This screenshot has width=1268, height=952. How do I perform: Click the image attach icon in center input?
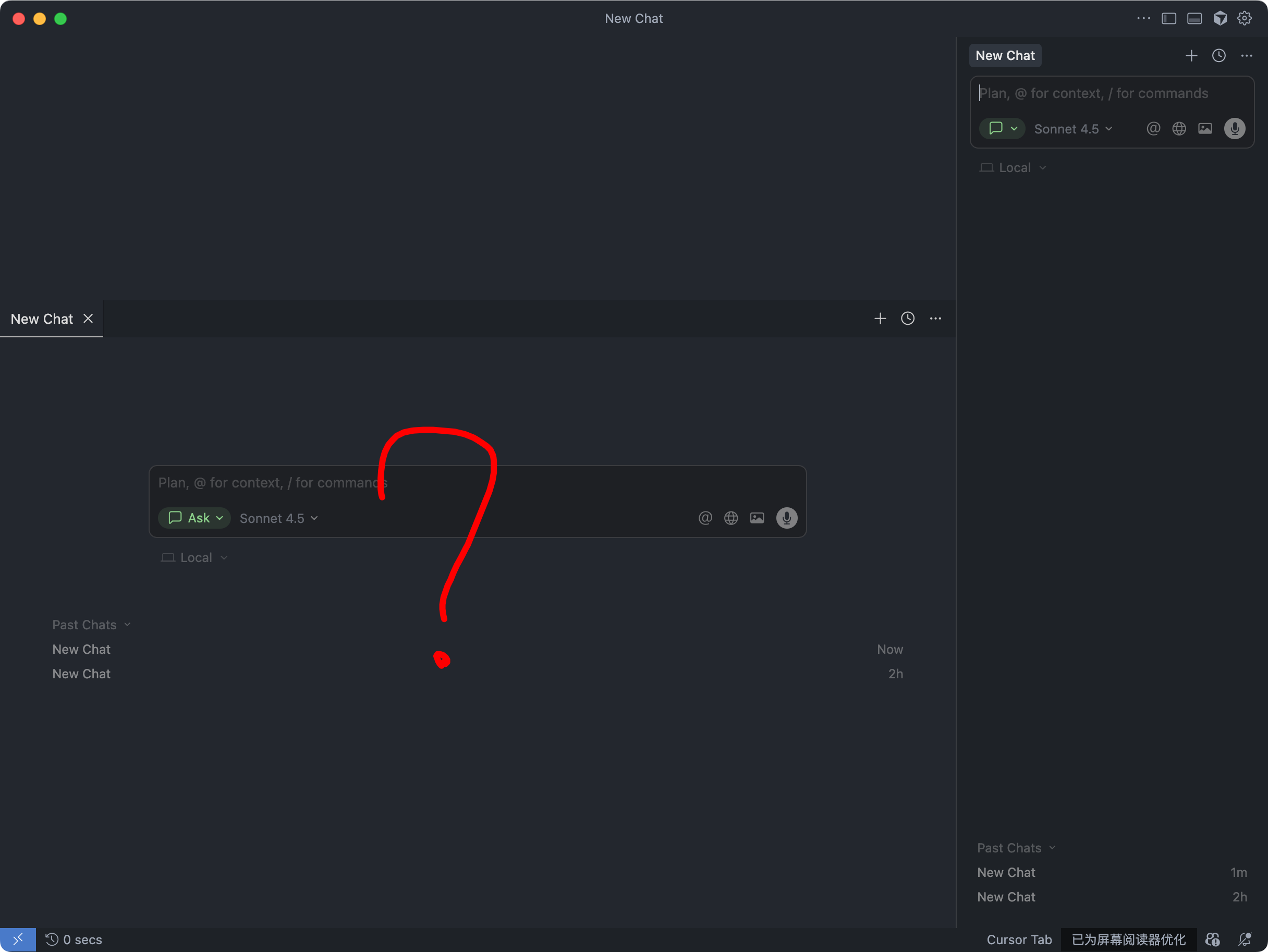click(757, 518)
